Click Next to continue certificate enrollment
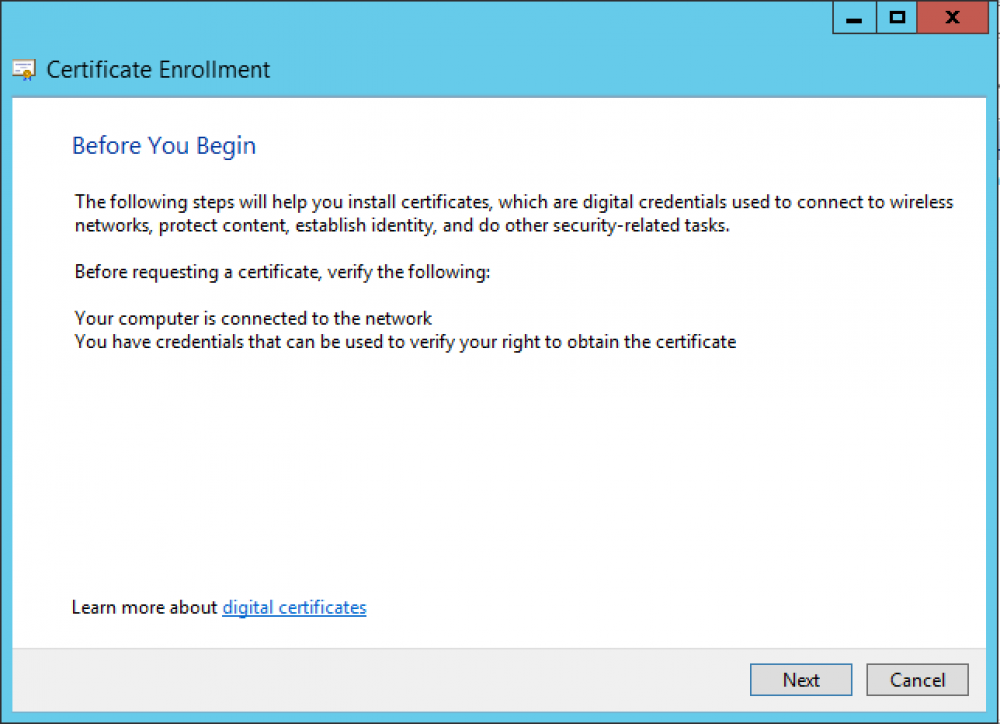This screenshot has height=724, width=1000. pos(800,679)
